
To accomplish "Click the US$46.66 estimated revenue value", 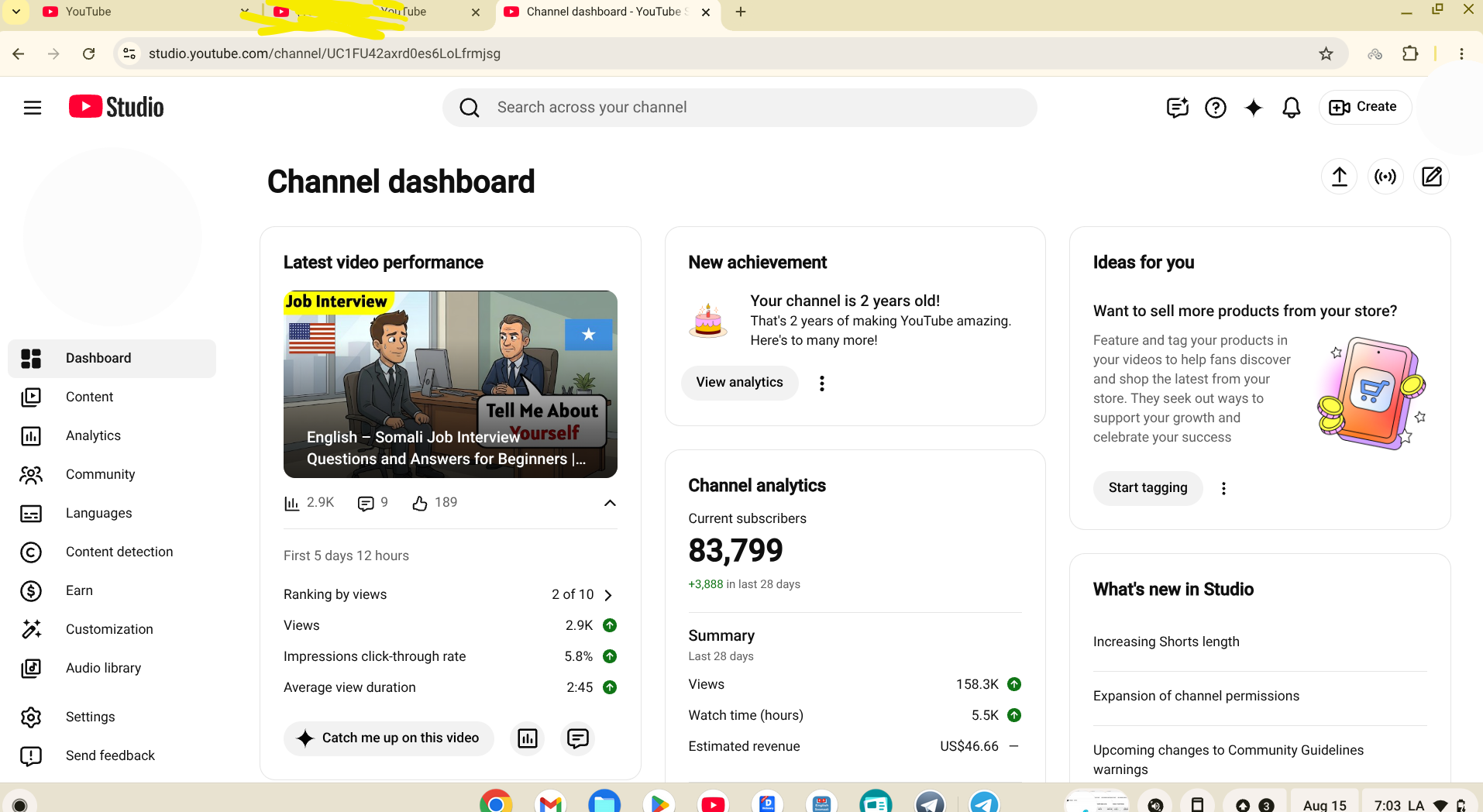I will click(969, 746).
